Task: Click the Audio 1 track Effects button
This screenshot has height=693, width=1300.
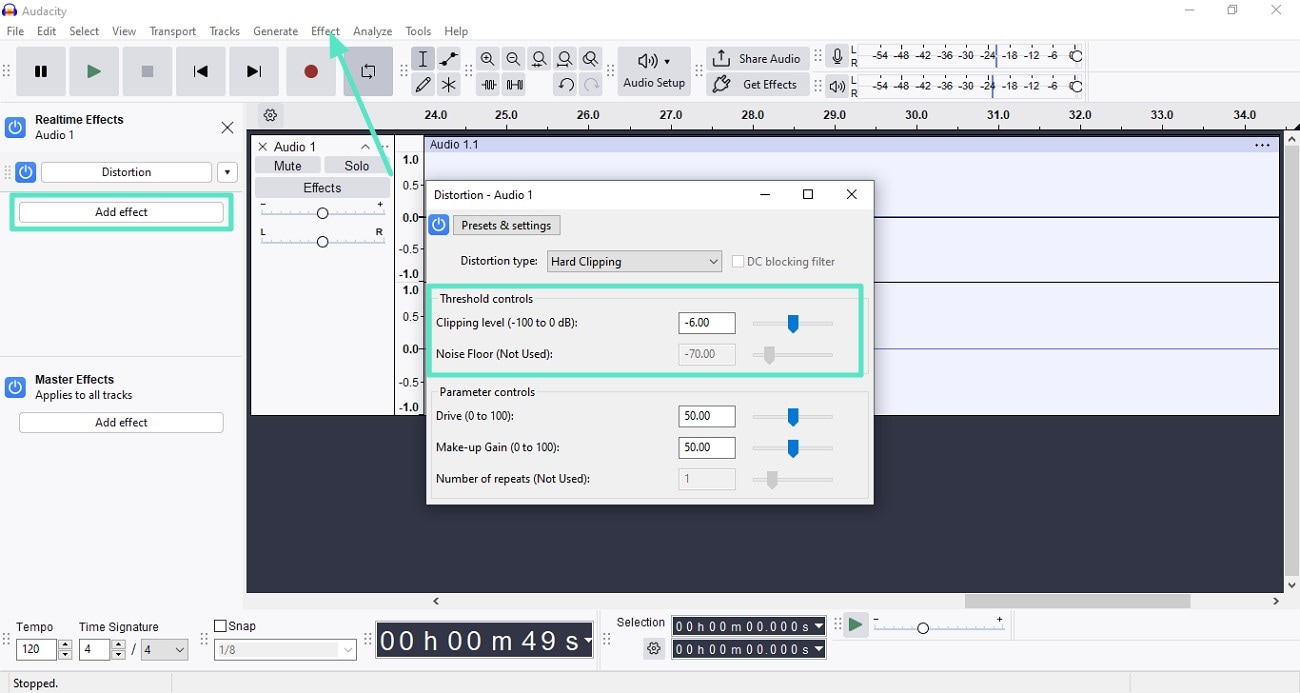Action: tap(322, 188)
